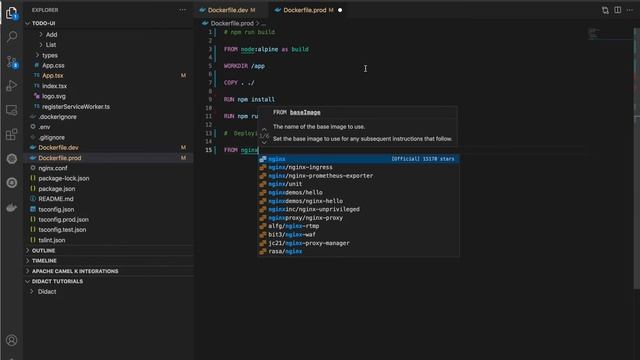Viewport: 640px width, 360px height.
Task: Open the Accounts menu icon
Action: point(12,340)
